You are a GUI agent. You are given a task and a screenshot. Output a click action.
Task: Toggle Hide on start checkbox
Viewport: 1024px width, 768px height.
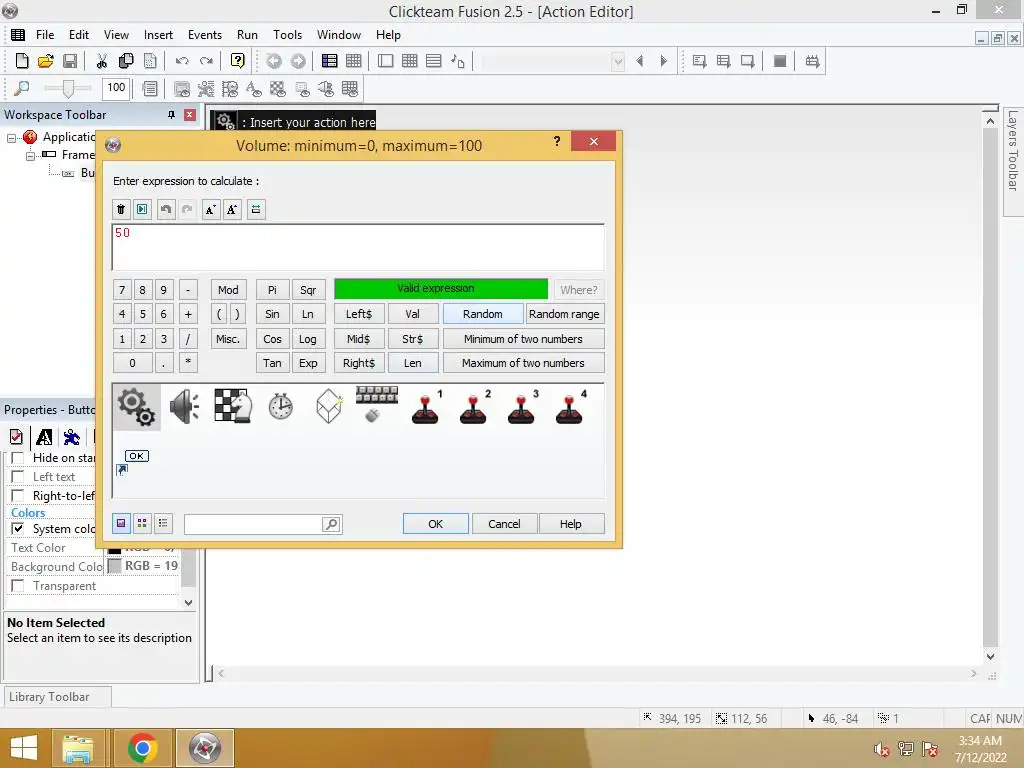18,458
